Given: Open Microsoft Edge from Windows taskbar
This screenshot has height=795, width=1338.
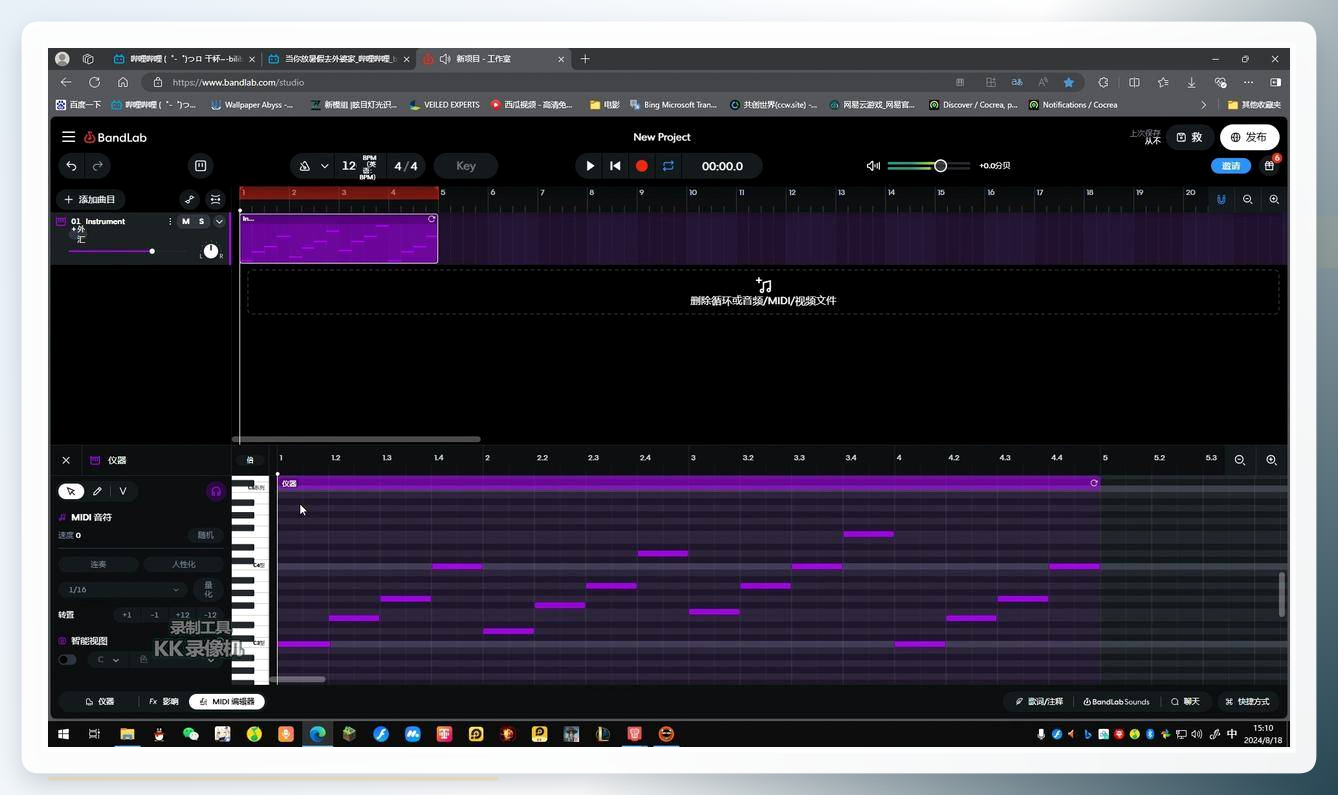Looking at the screenshot, I should [317, 734].
